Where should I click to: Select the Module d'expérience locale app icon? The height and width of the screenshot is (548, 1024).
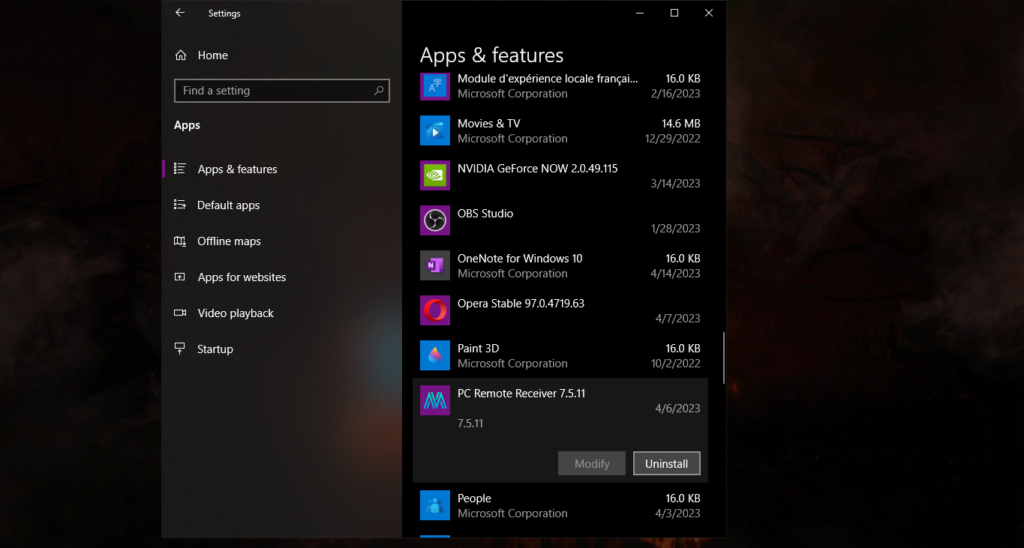[x=435, y=86]
